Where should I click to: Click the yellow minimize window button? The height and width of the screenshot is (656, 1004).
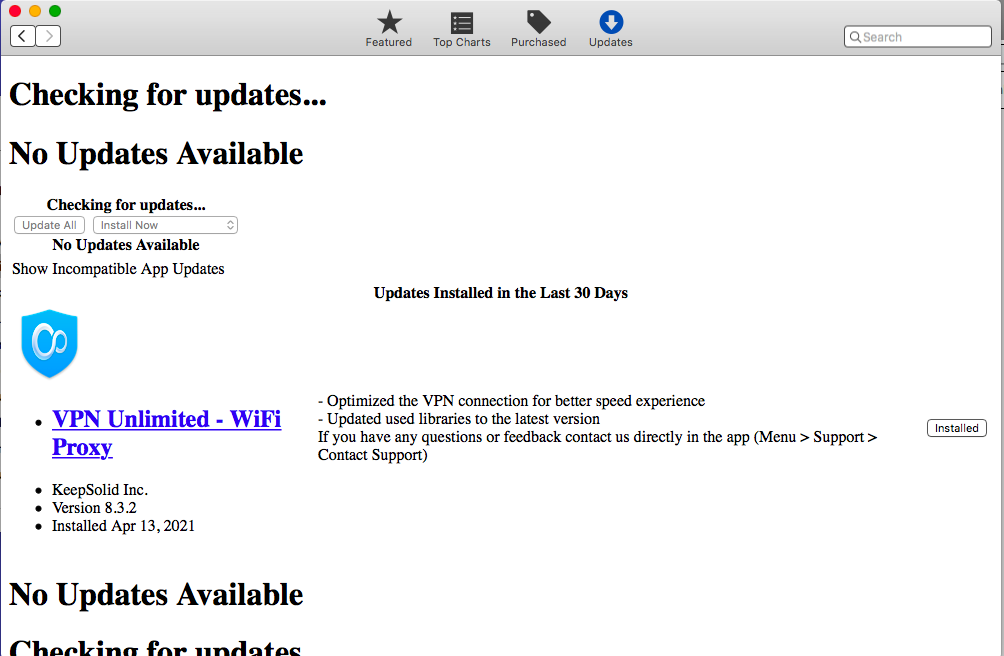[x=35, y=11]
